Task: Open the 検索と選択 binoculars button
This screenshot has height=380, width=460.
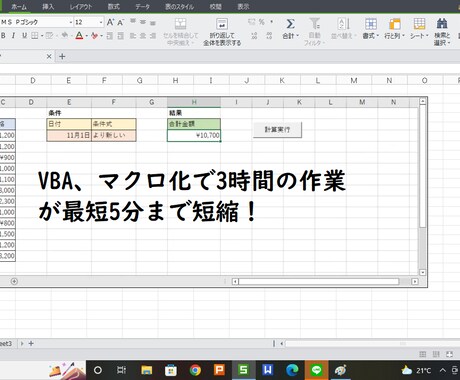Action: [442, 32]
